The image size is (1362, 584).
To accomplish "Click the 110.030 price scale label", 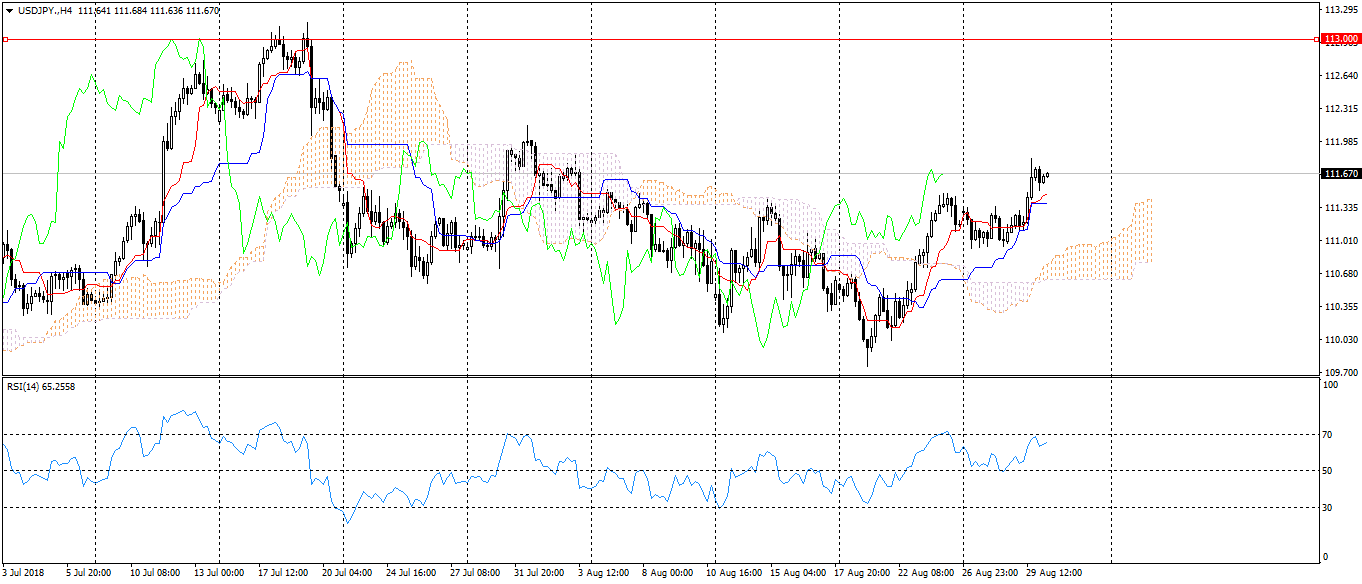I will (x=1339, y=340).
